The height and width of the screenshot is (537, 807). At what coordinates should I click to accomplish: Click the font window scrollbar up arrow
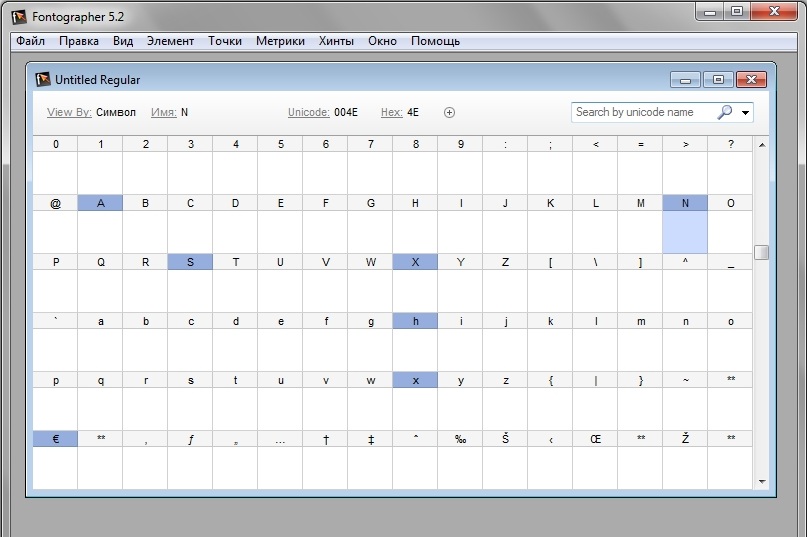point(762,145)
